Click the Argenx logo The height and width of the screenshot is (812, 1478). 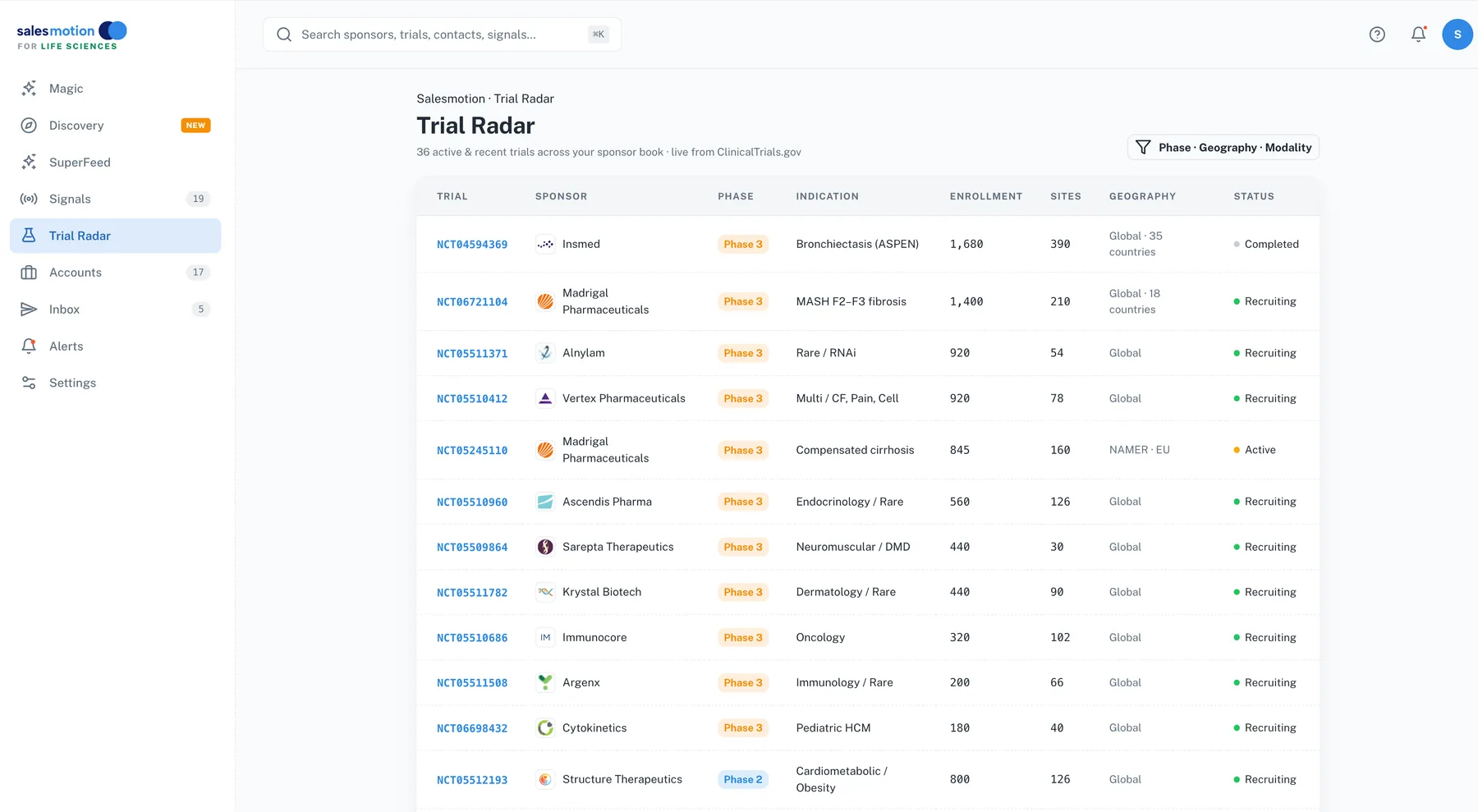pos(545,682)
